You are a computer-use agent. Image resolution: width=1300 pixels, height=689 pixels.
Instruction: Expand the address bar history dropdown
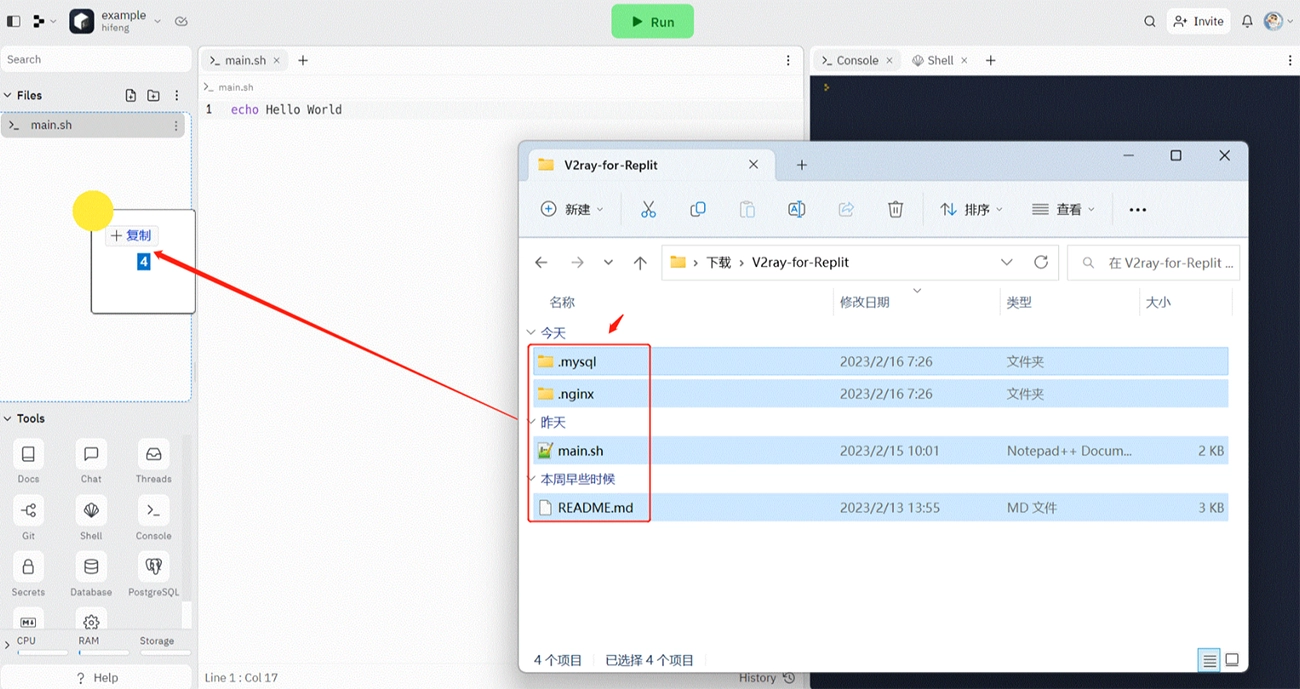(1006, 262)
